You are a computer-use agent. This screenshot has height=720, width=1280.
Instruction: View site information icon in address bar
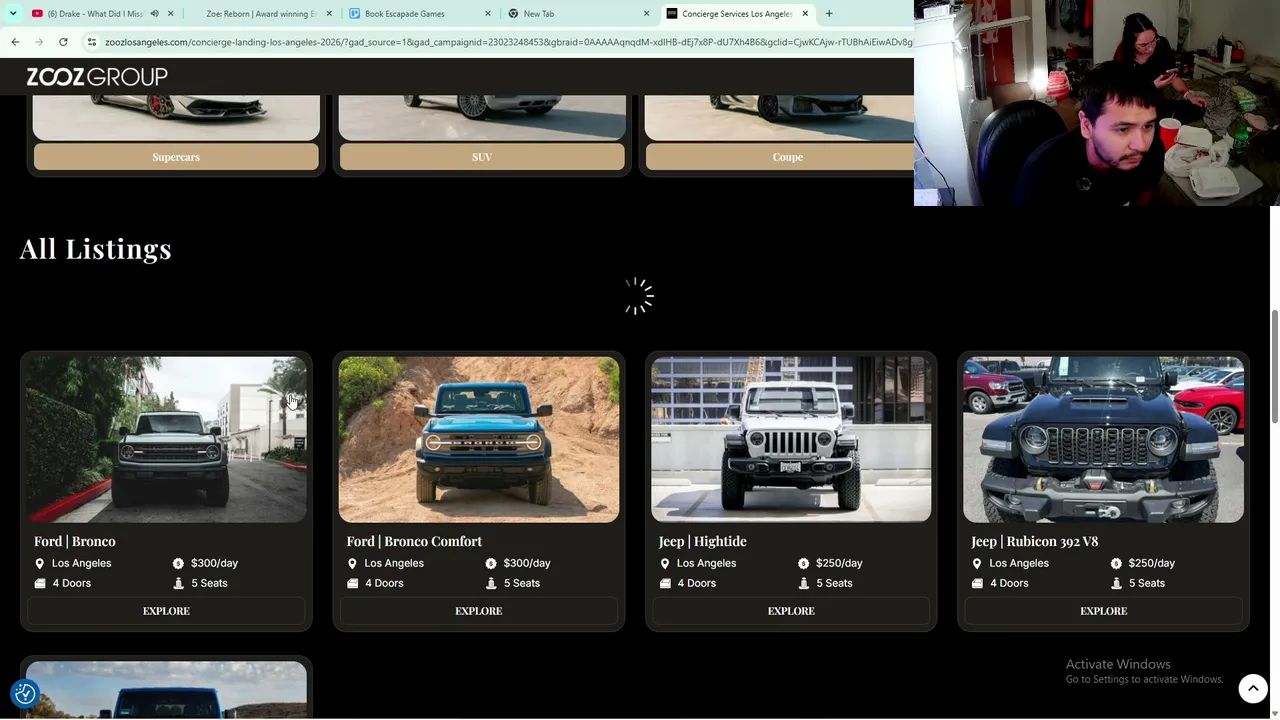[91, 42]
